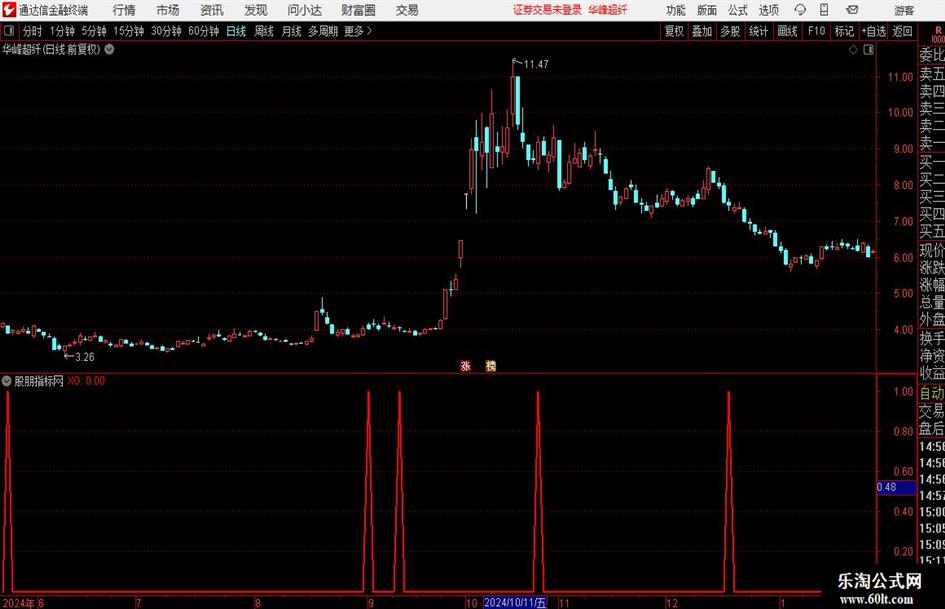This screenshot has width=945, height=609.
Task: Open the 版面 menu
Action: click(707, 10)
